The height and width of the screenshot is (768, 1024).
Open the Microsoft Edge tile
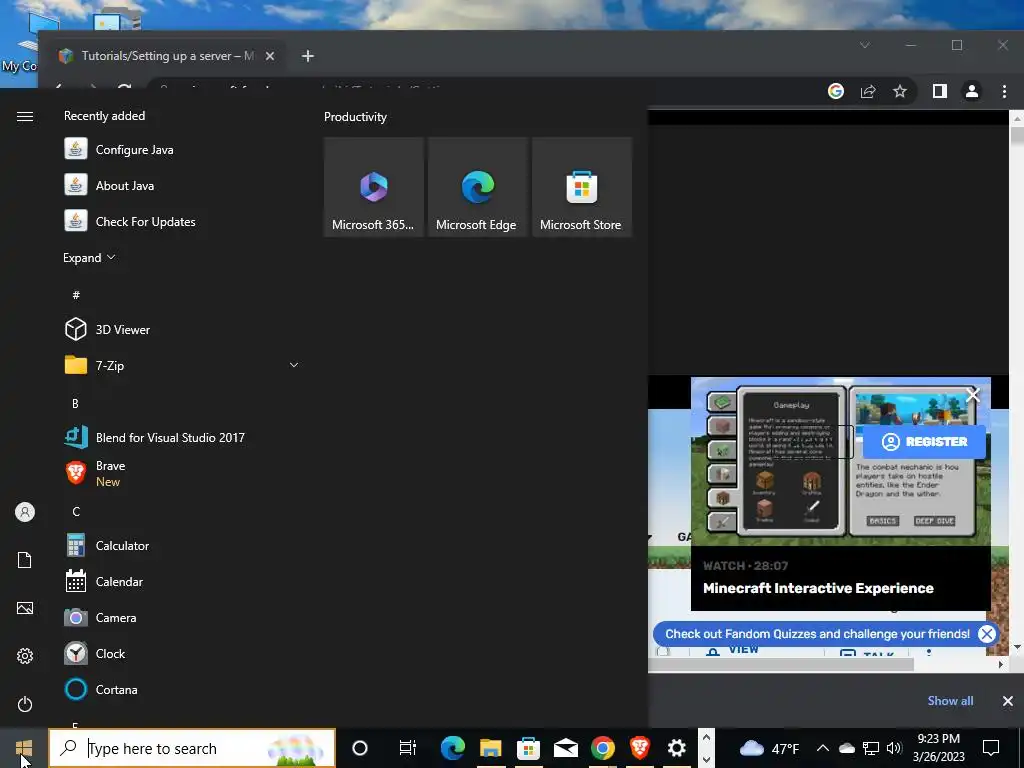[x=477, y=187]
